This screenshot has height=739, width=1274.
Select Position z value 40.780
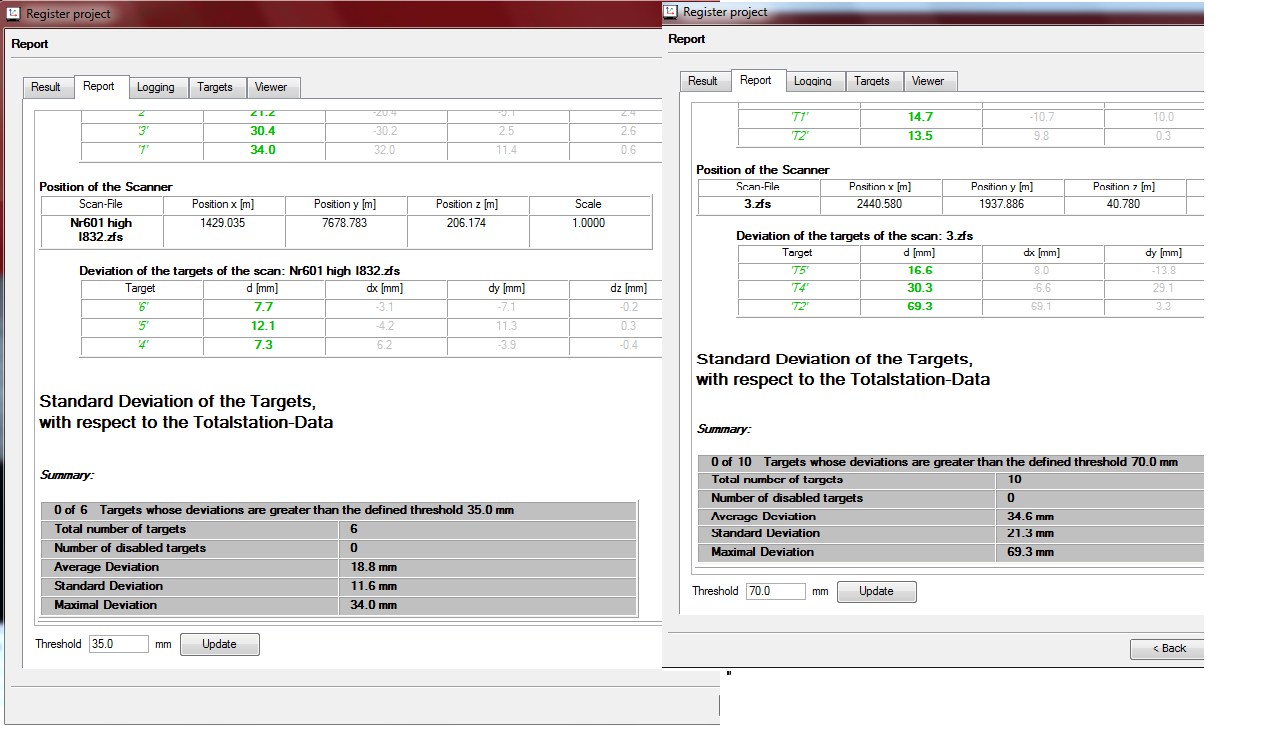(x=1125, y=204)
